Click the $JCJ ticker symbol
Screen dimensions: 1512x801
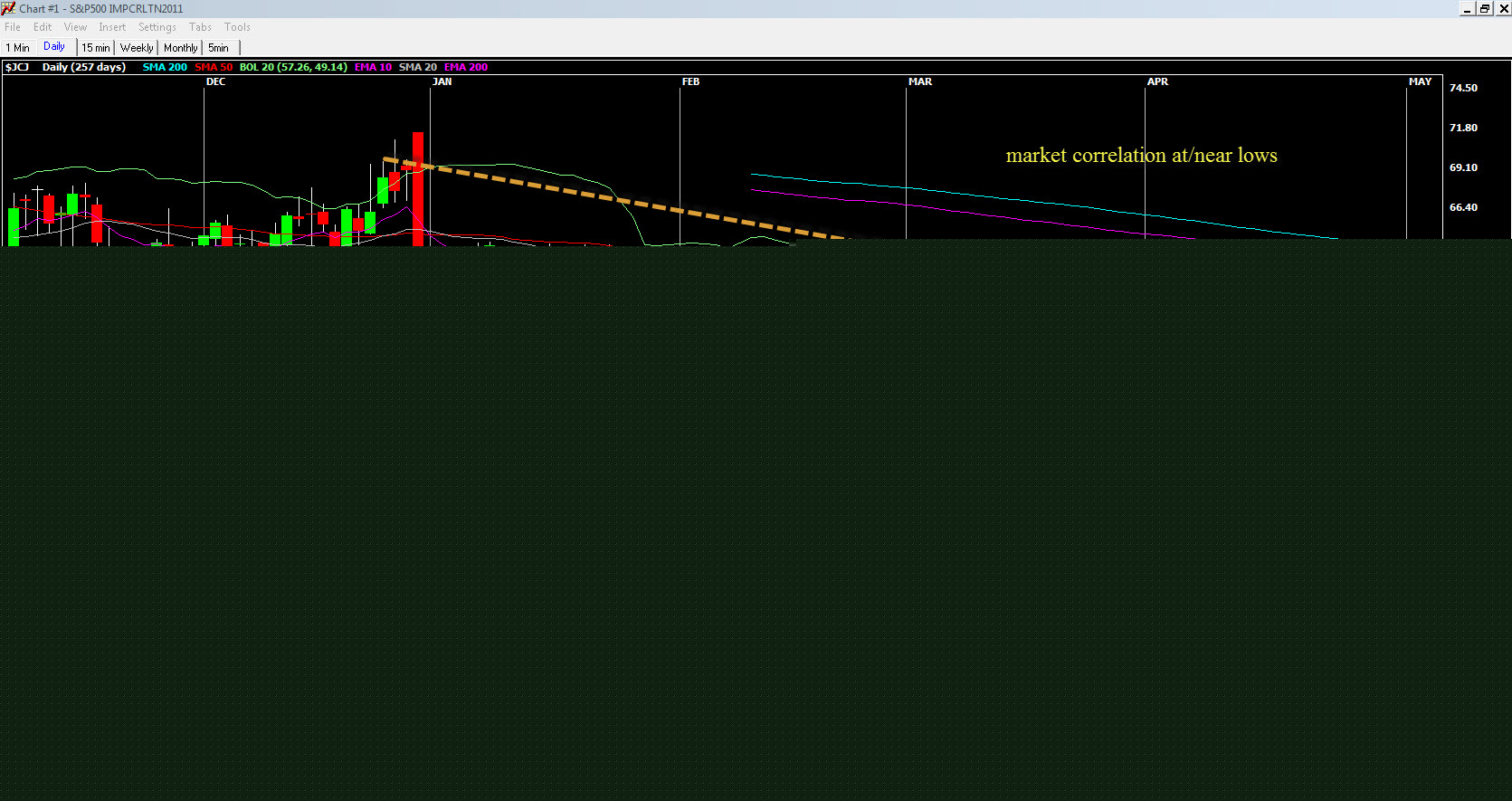(x=17, y=67)
